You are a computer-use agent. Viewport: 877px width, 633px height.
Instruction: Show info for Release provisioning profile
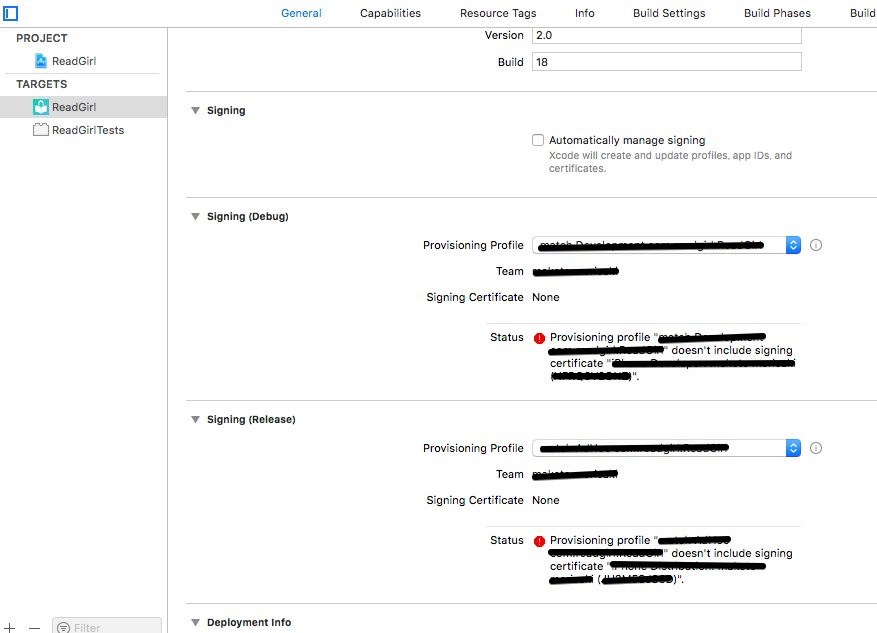click(816, 448)
